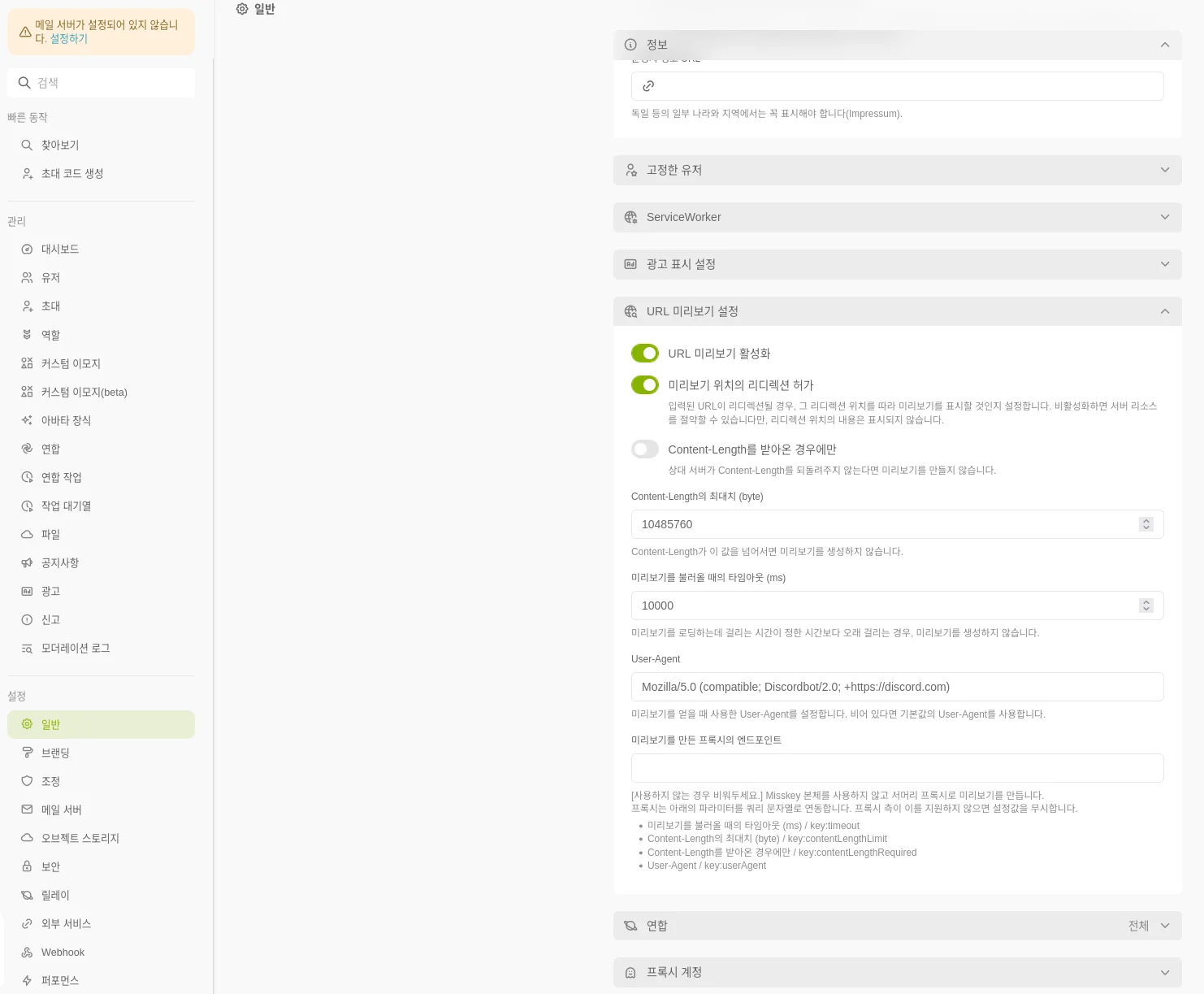
Task: Click the avatar decoration sparkle icon
Action: (27, 420)
